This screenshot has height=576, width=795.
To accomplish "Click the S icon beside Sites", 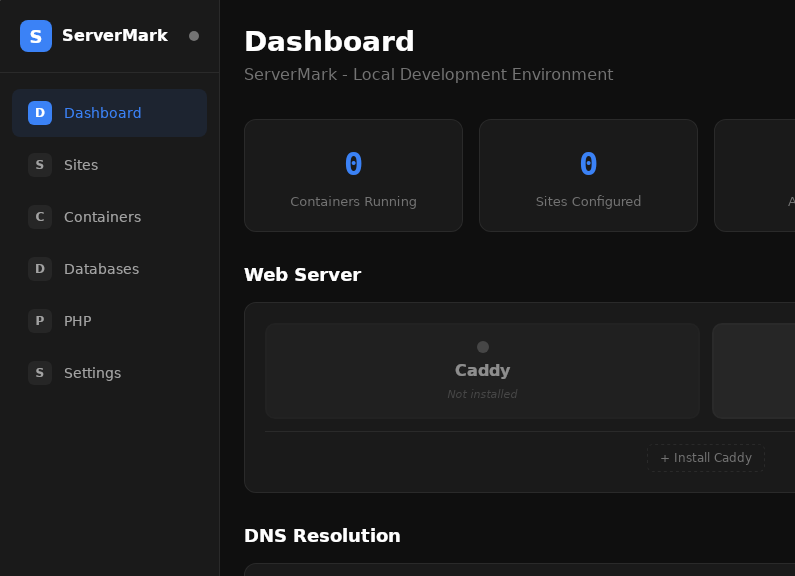I will coord(40,165).
